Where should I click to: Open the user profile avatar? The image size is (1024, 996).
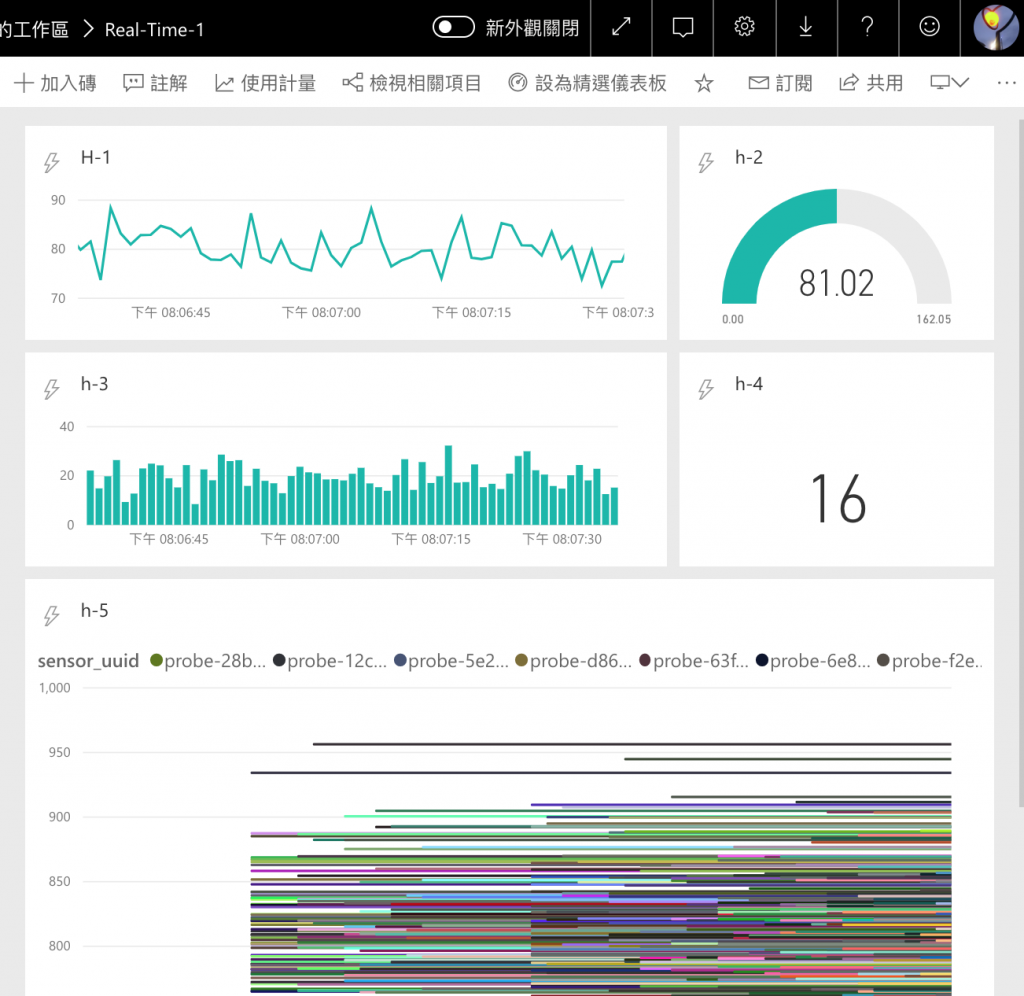click(x=994, y=27)
